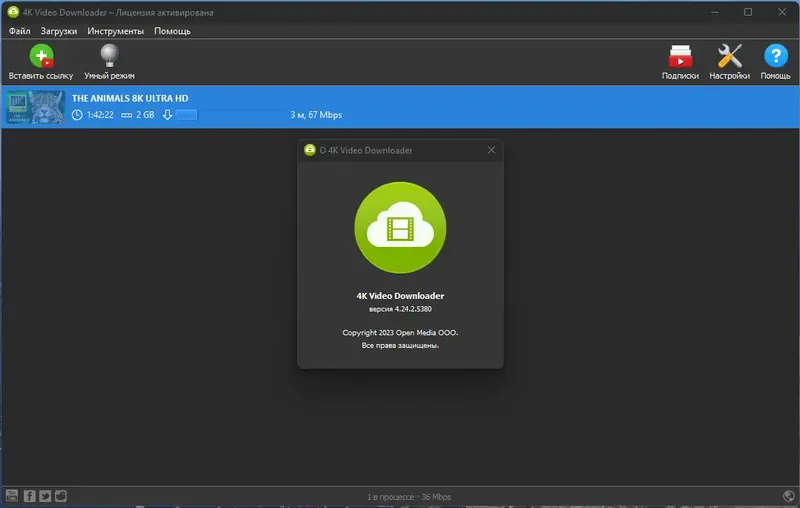Click the globe icon in status bar
The height and width of the screenshot is (508, 800).
pos(789,496)
